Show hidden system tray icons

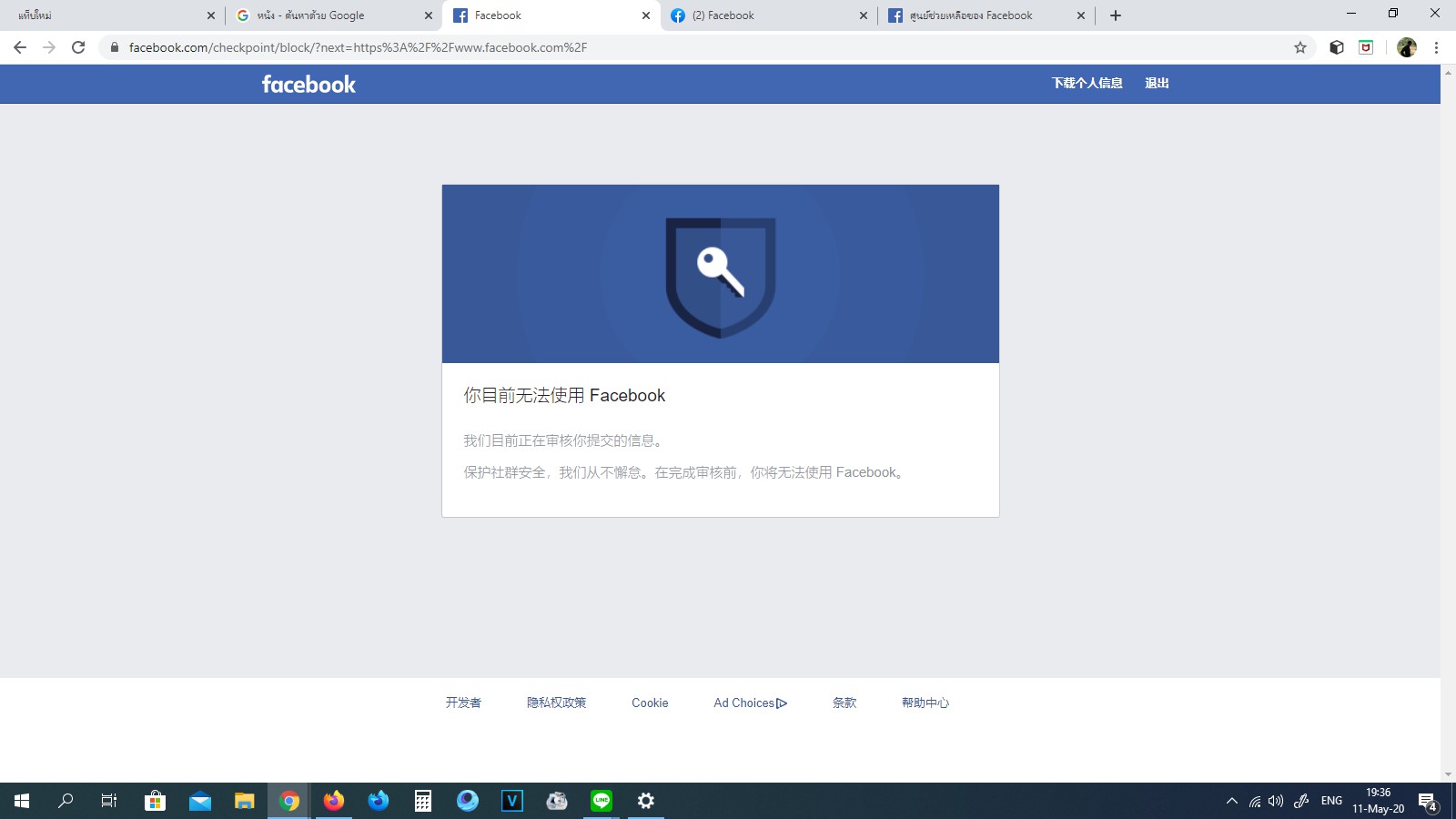click(1232, 801)
